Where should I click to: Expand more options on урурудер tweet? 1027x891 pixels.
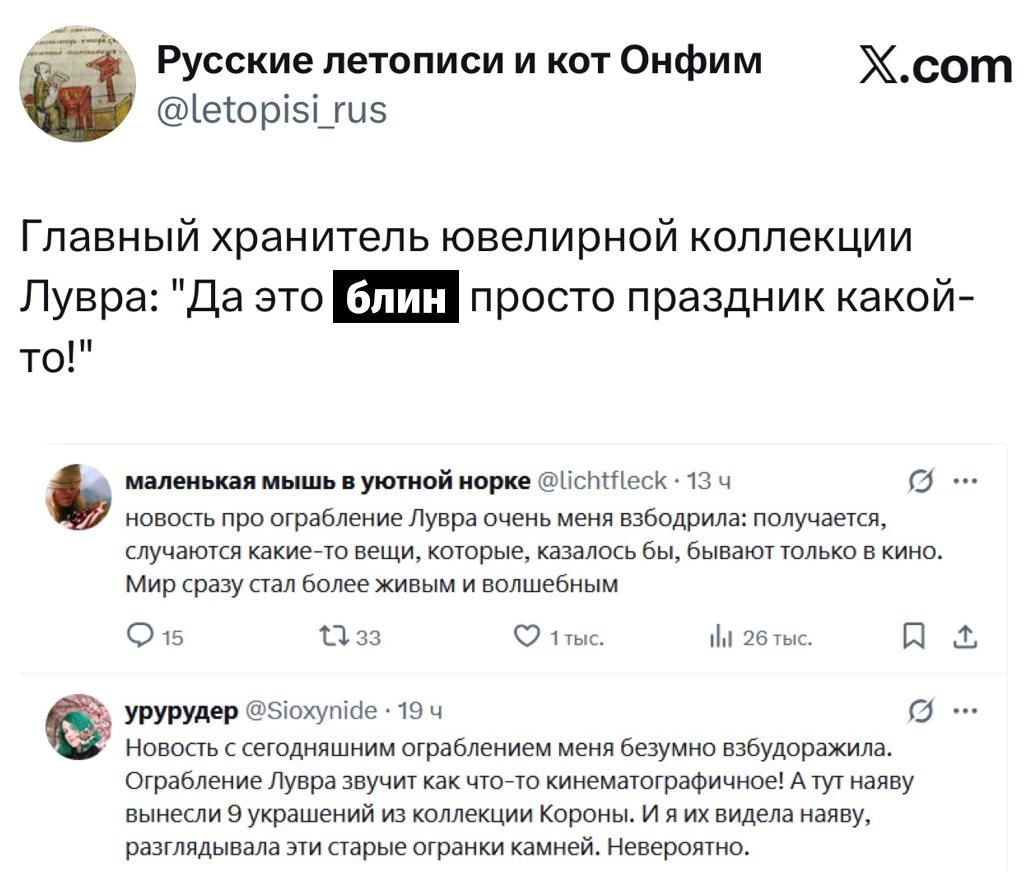(965, 711)
